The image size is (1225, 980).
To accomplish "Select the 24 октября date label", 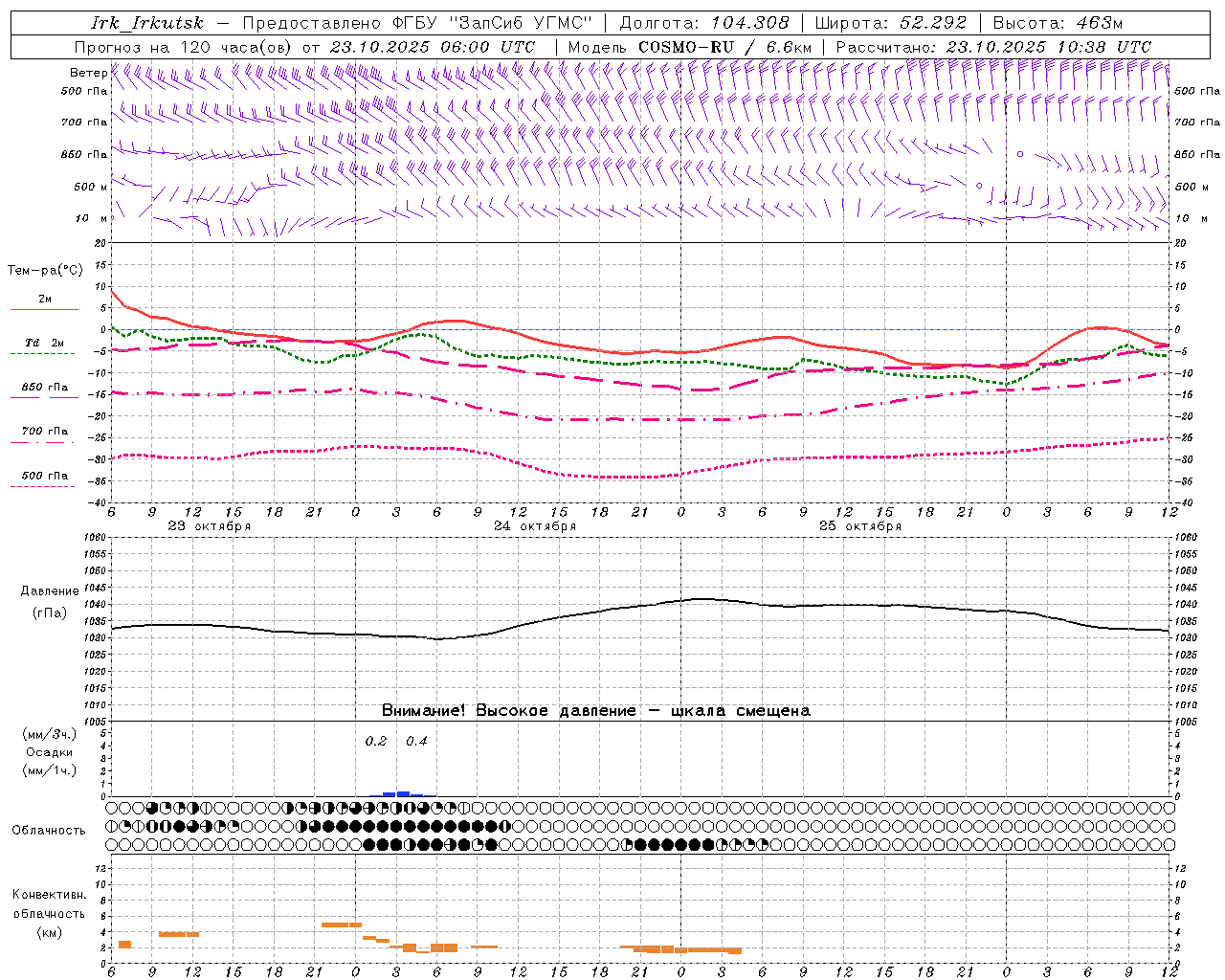I will pos(534,526).
